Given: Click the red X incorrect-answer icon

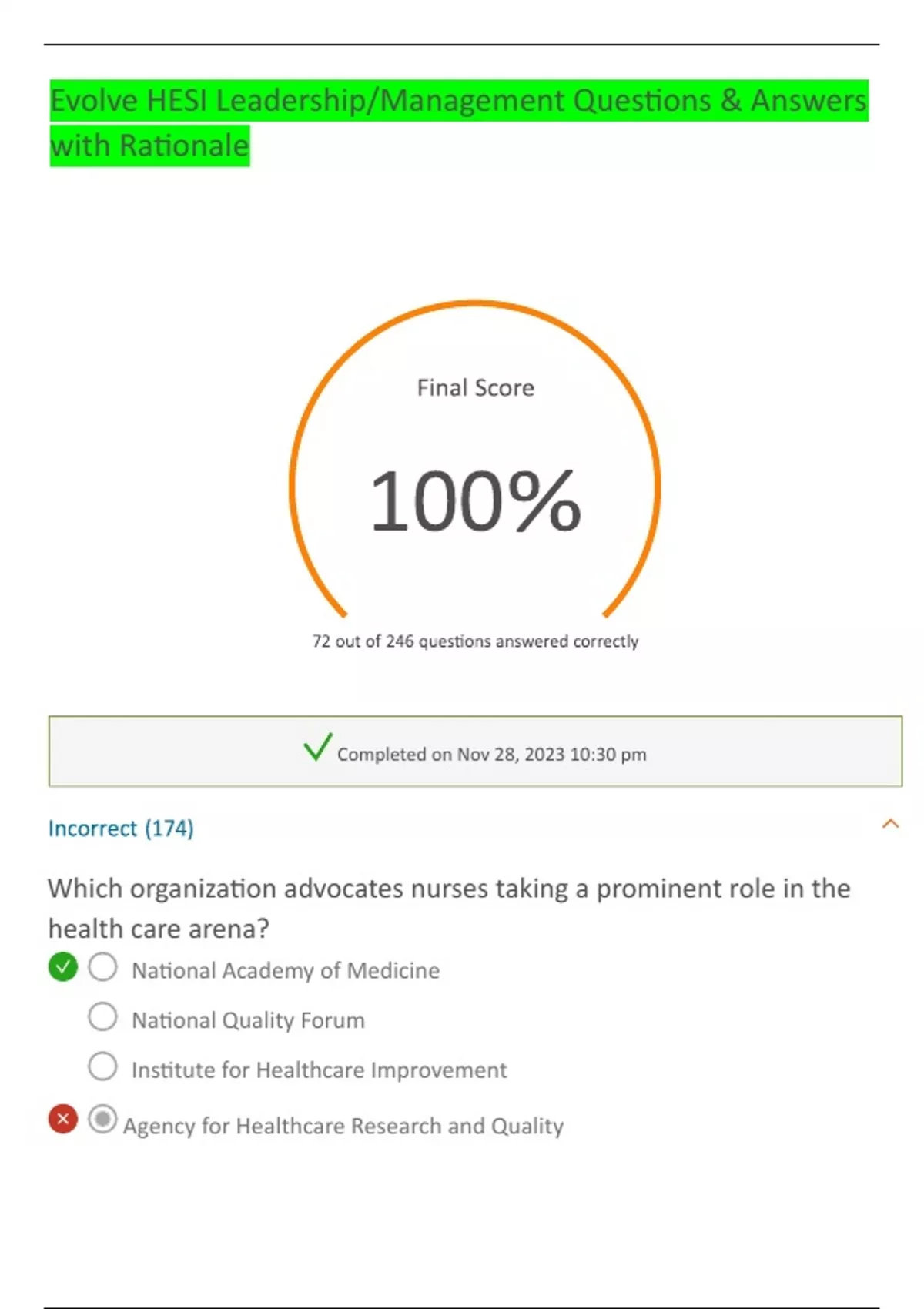Looking at the screenshot, I should [x=63, y=1119].
